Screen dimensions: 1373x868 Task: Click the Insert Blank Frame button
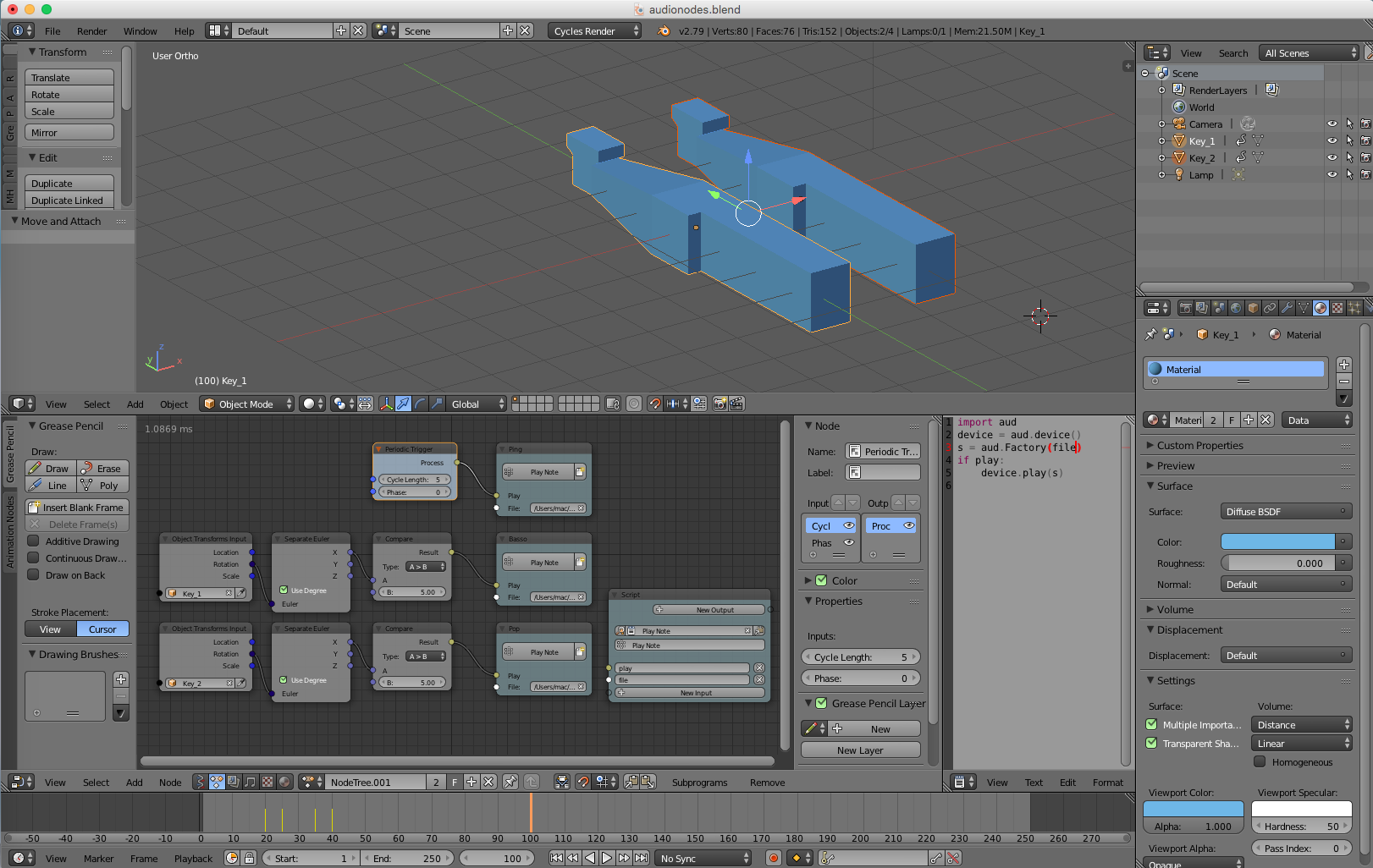coord(76,508)
